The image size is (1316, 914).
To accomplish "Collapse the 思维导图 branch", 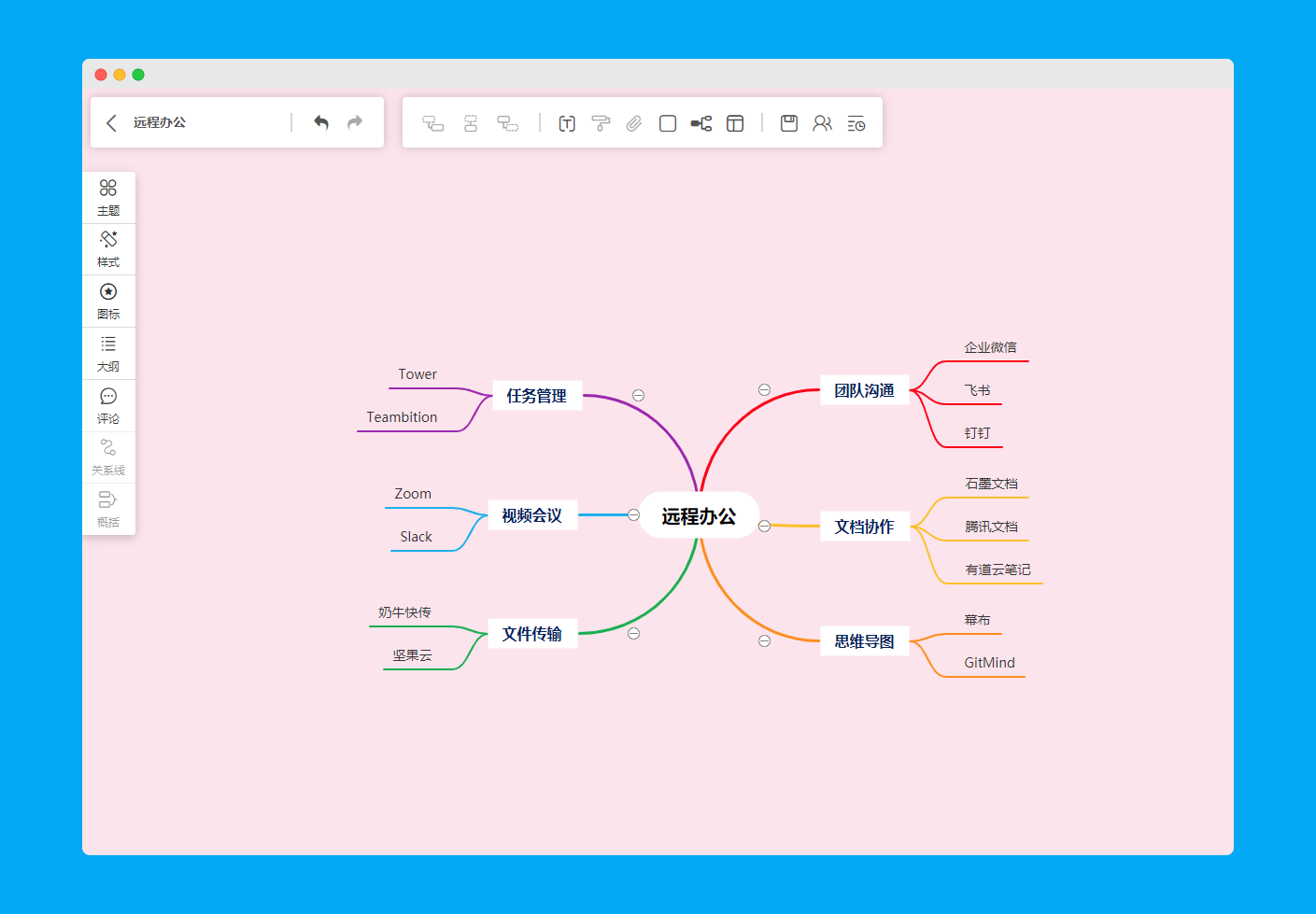I will [765, 640].
